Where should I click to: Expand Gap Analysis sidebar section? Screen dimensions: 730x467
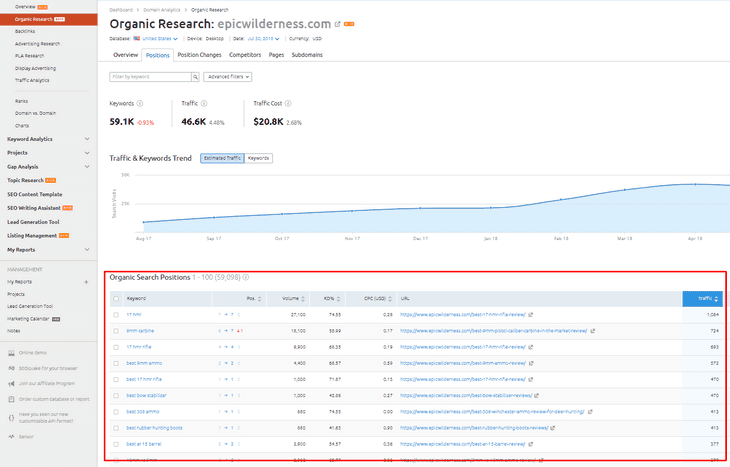pos(87,167)
